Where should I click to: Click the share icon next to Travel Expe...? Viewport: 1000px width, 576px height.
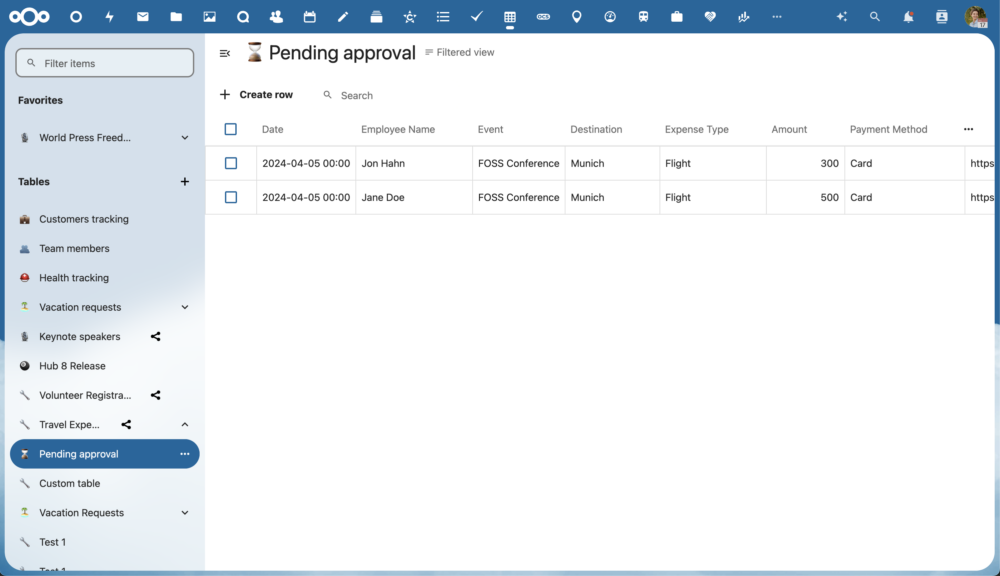point(126,424)
